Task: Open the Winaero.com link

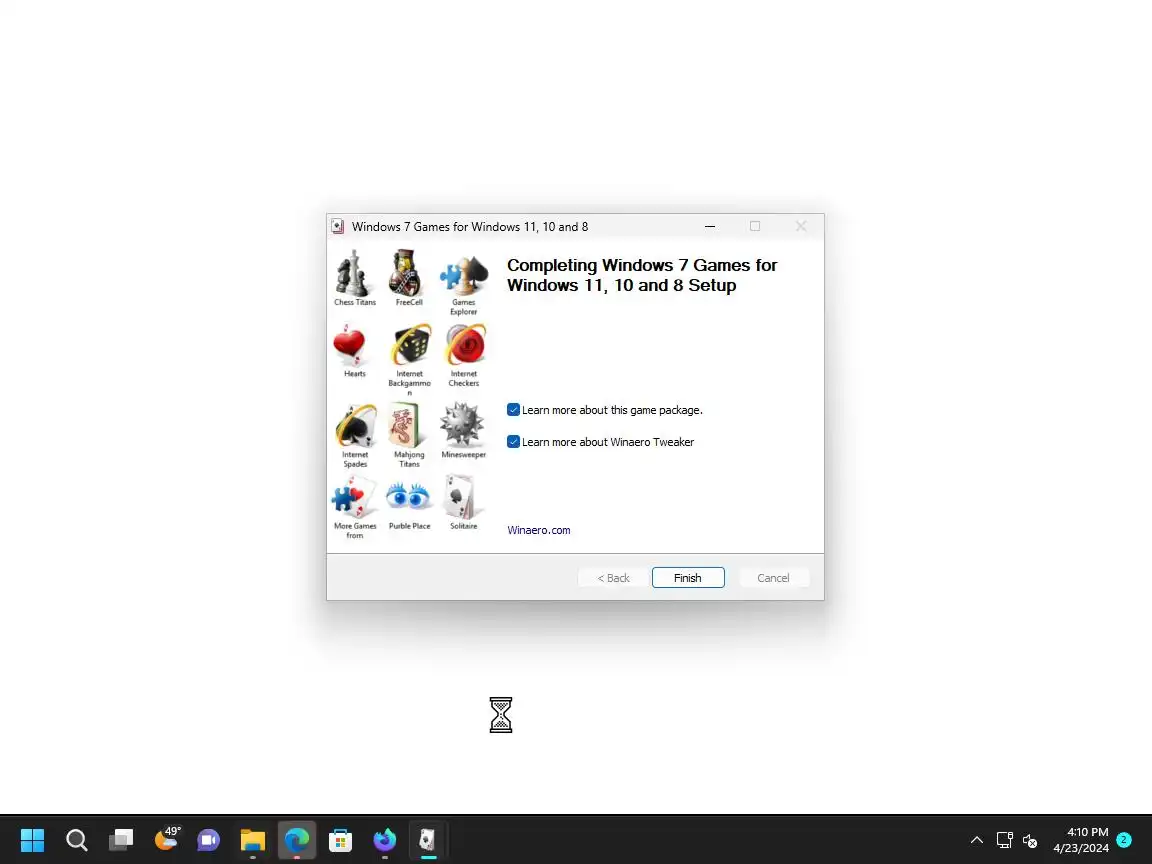Action: (x=539, y=530)
